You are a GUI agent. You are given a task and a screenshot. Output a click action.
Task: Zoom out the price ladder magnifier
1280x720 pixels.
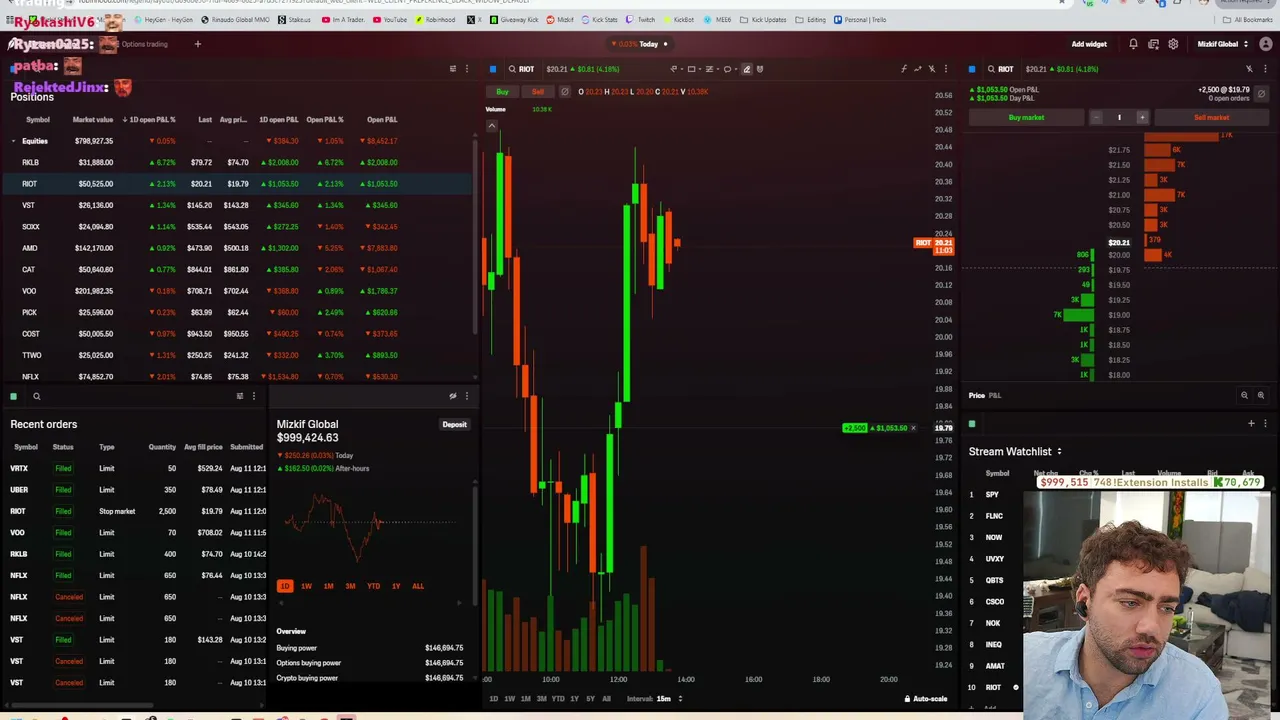(1245, 395)
